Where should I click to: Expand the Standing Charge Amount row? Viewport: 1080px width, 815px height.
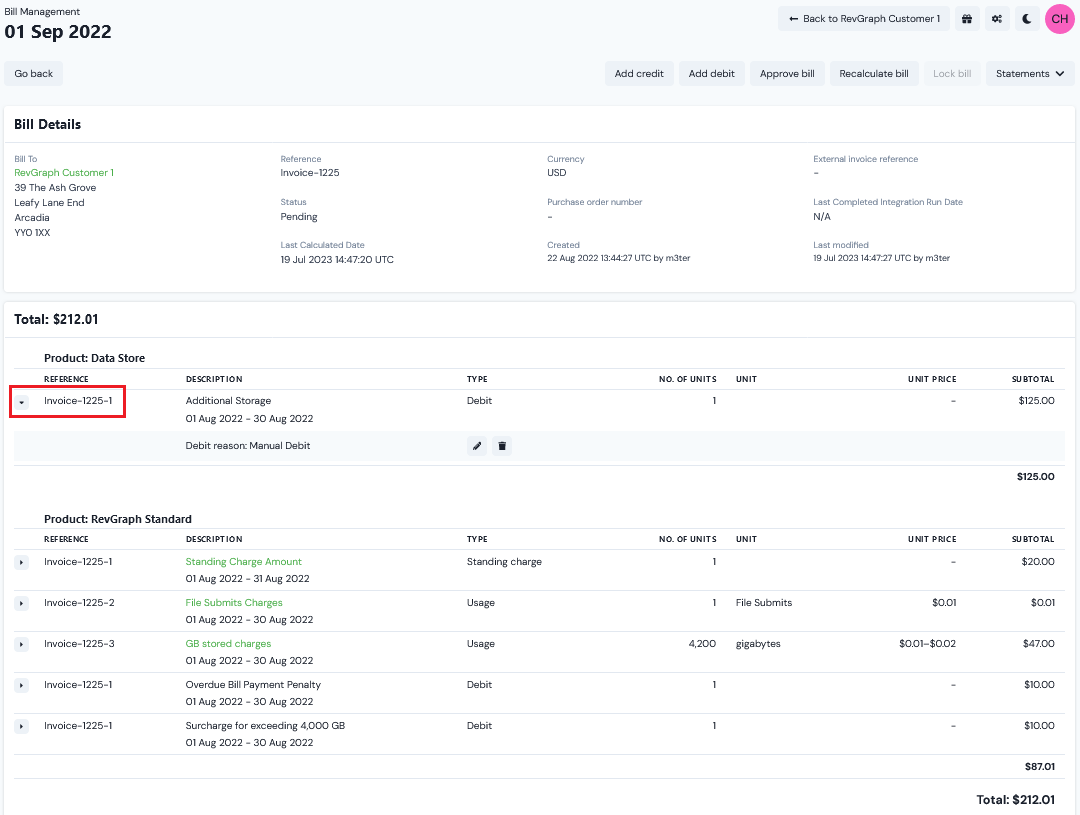(x=21, y=562)
